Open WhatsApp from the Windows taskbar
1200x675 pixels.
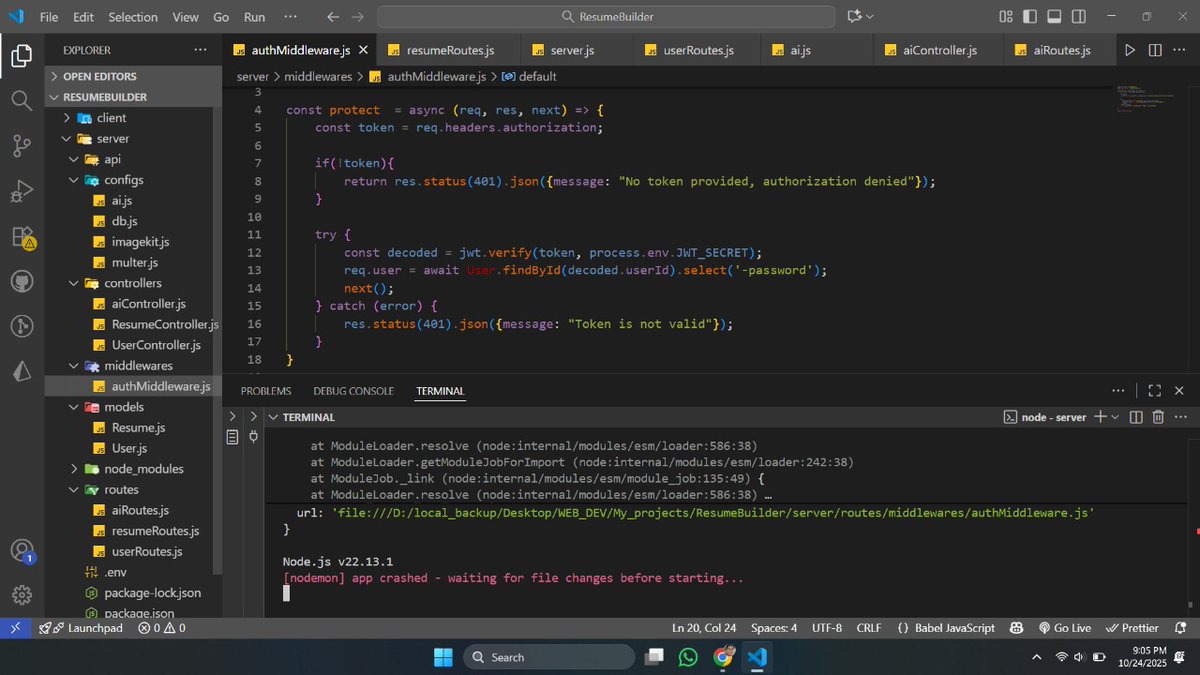[688, 657]
